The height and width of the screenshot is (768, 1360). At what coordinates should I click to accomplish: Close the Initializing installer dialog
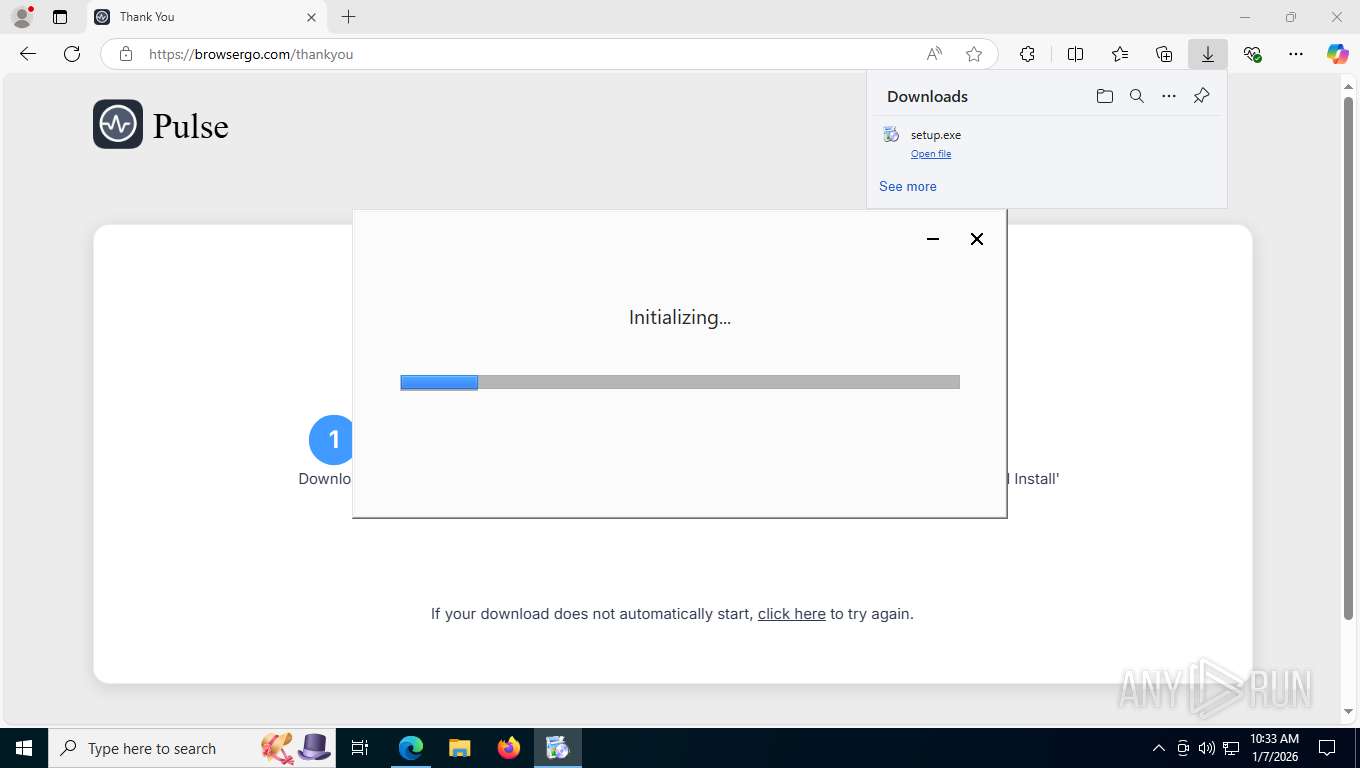pos(977,239)
